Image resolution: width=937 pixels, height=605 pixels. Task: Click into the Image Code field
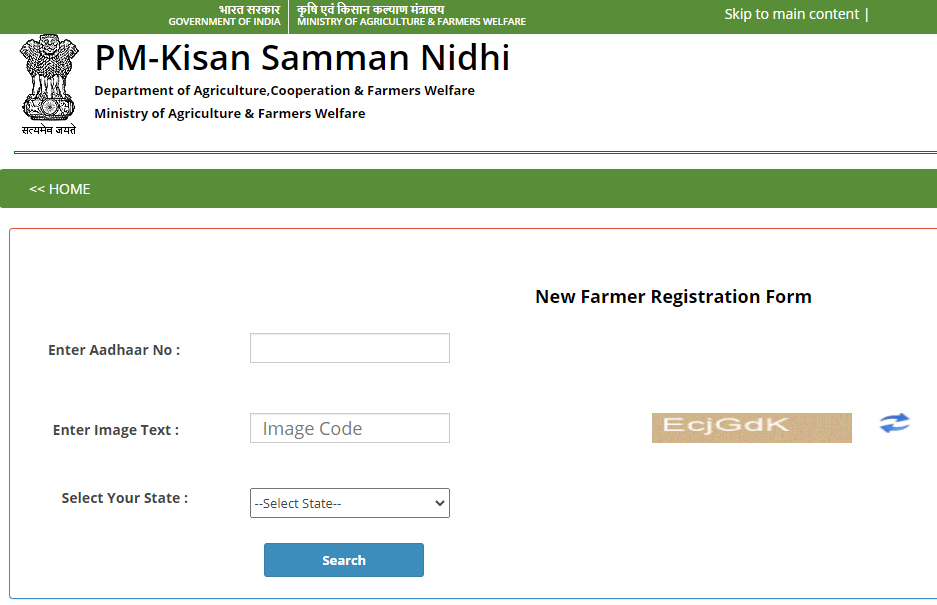[349, 428]
